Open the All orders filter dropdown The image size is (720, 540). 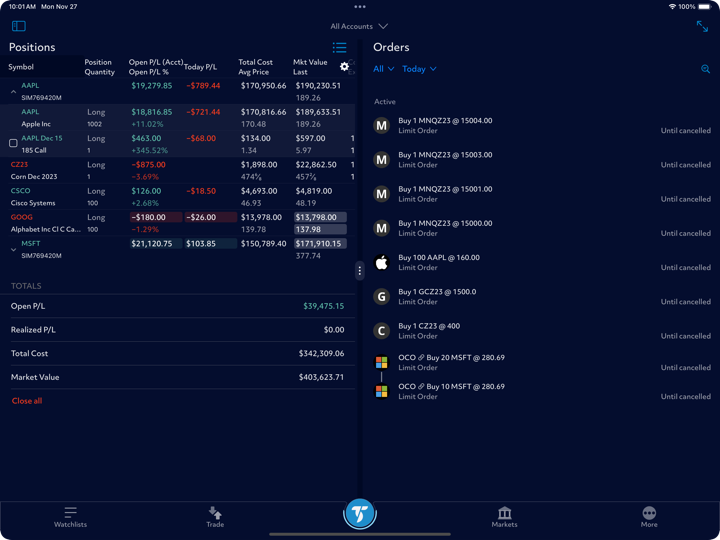pos(383,69)
